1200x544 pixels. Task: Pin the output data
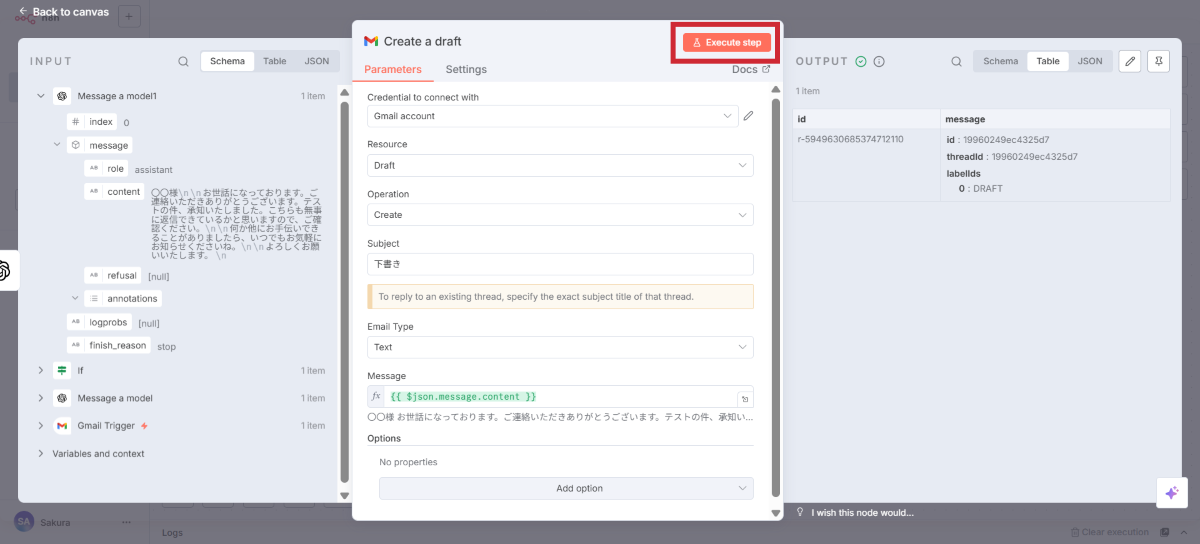1157,61
